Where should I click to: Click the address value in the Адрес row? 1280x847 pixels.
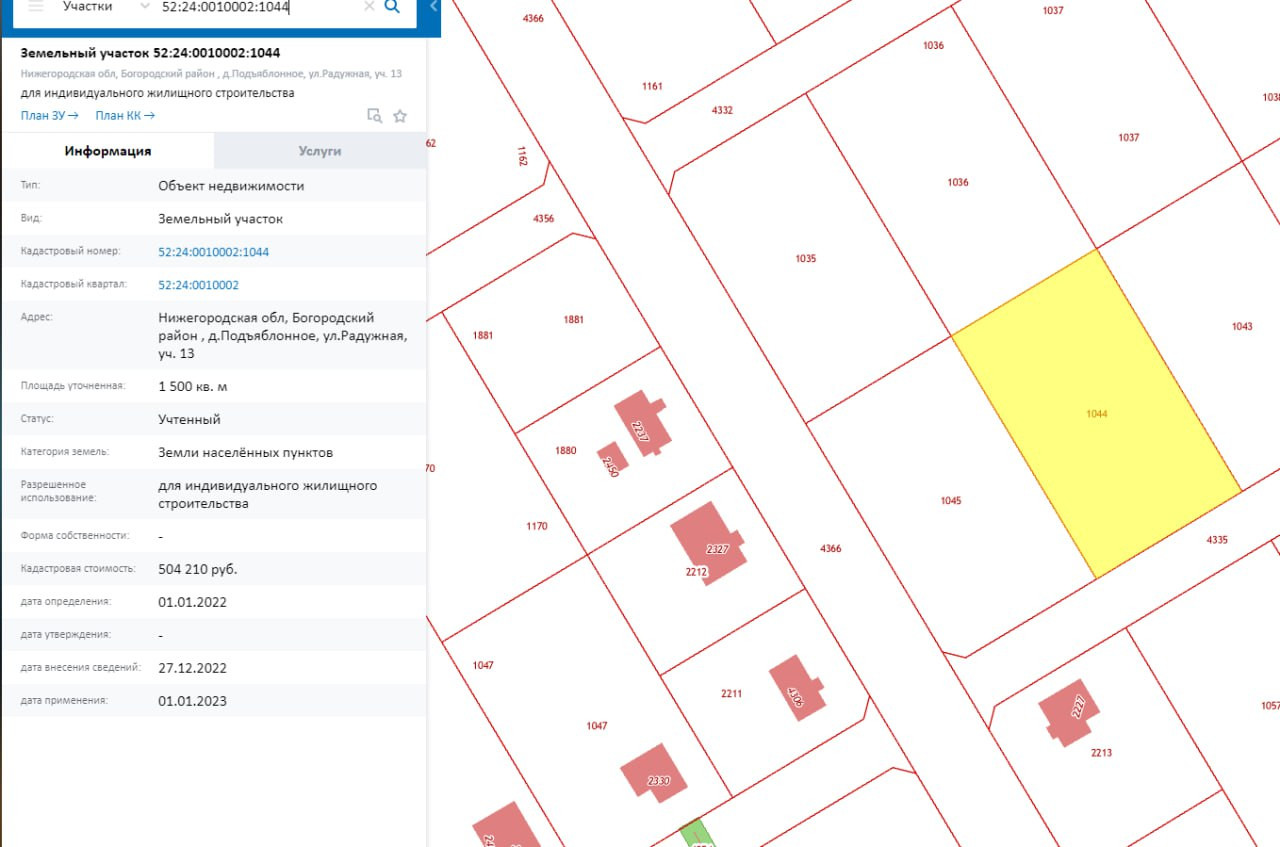tap(283, 336)
